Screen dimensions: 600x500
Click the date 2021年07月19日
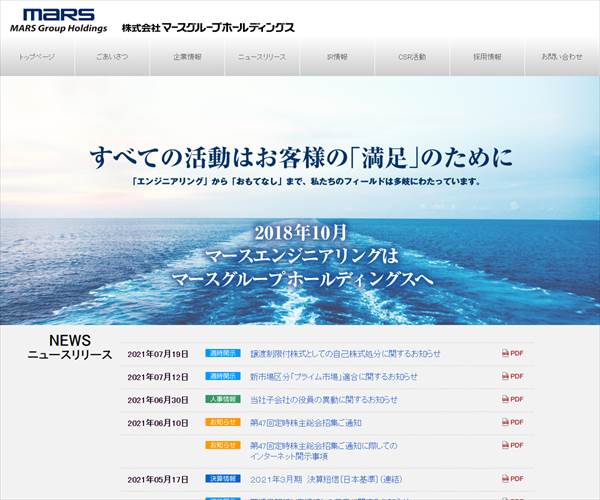[x=158, y=354]
